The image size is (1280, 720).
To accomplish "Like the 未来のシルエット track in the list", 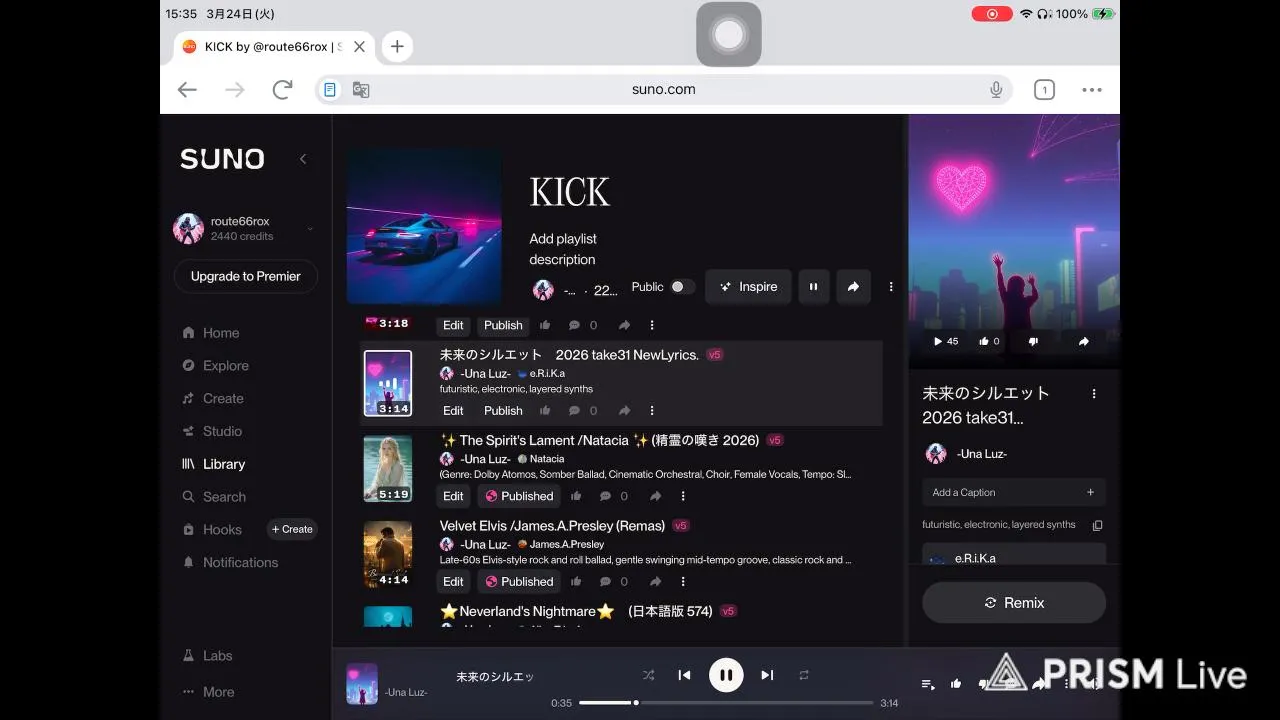I will (545, 411).
